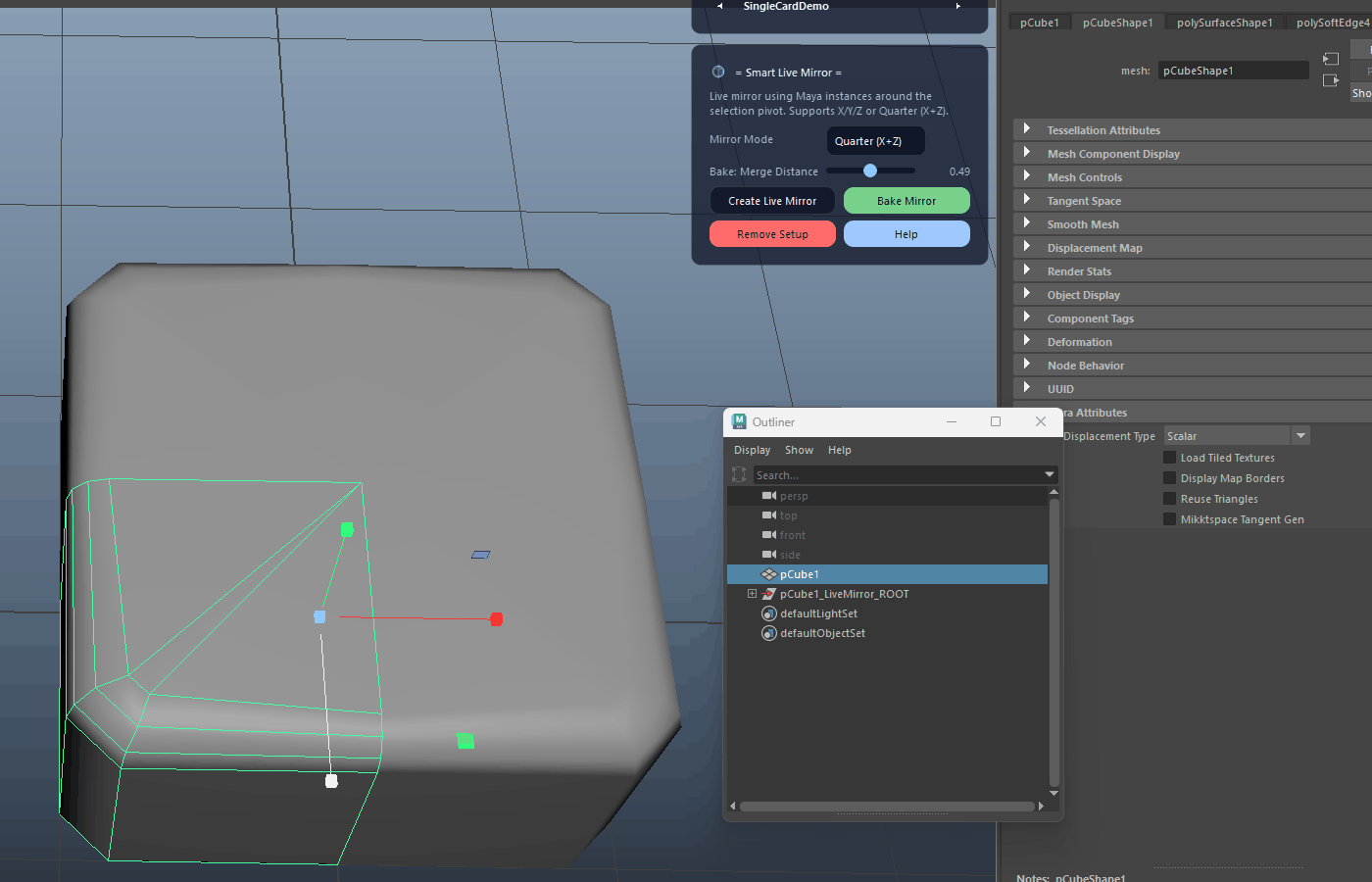Open the Outliner Show menu
Screen dimensions: 1372x882
(799, 450)
